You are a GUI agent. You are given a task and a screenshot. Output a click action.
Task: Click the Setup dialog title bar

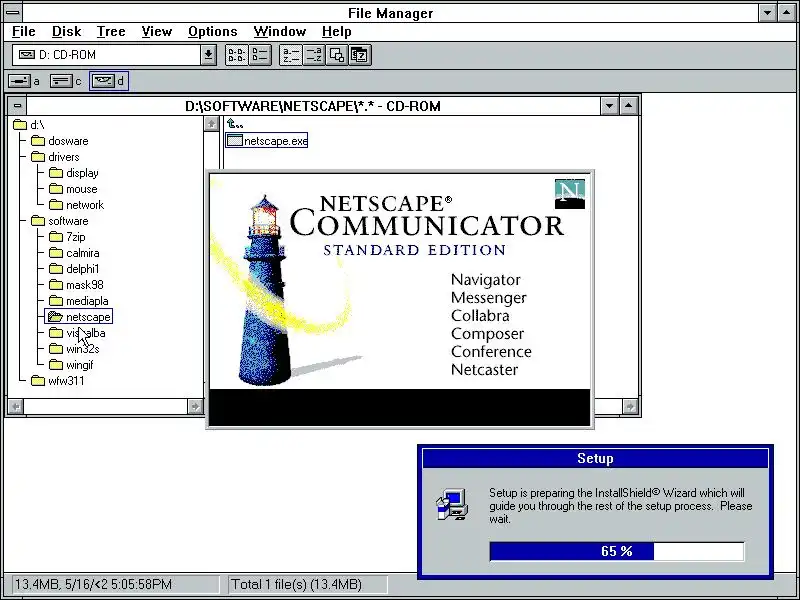coord(595,458)
